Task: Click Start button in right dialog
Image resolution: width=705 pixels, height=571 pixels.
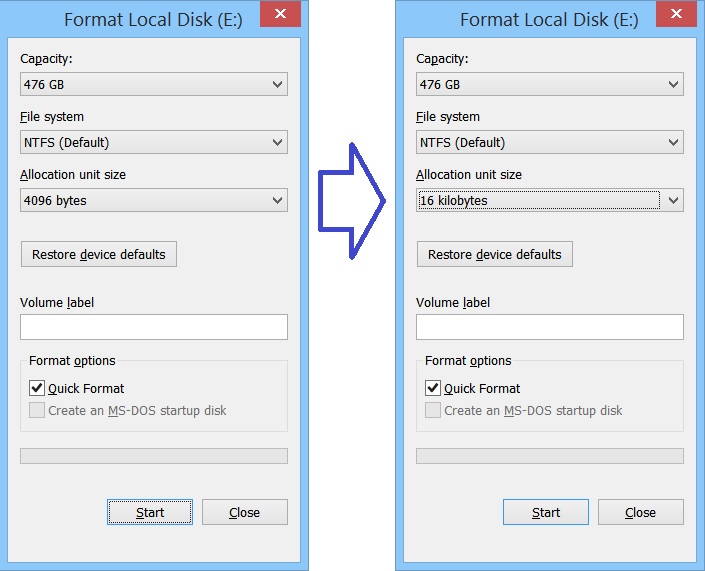Action: 546,512
